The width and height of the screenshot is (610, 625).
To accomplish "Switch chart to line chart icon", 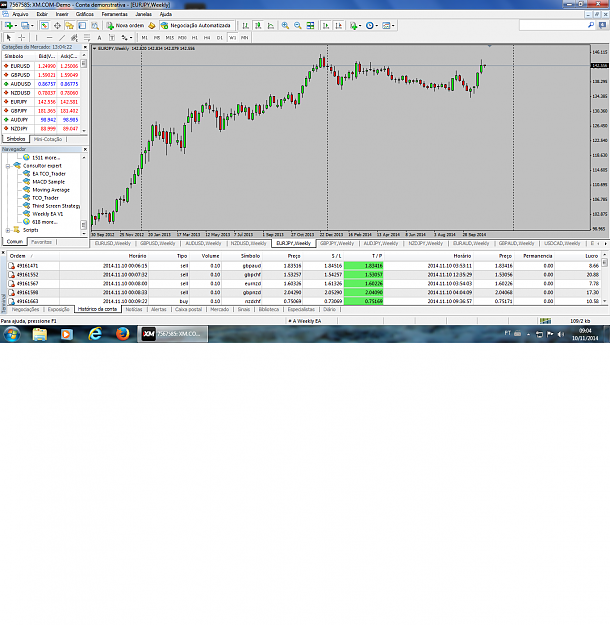I will point(271,26).
